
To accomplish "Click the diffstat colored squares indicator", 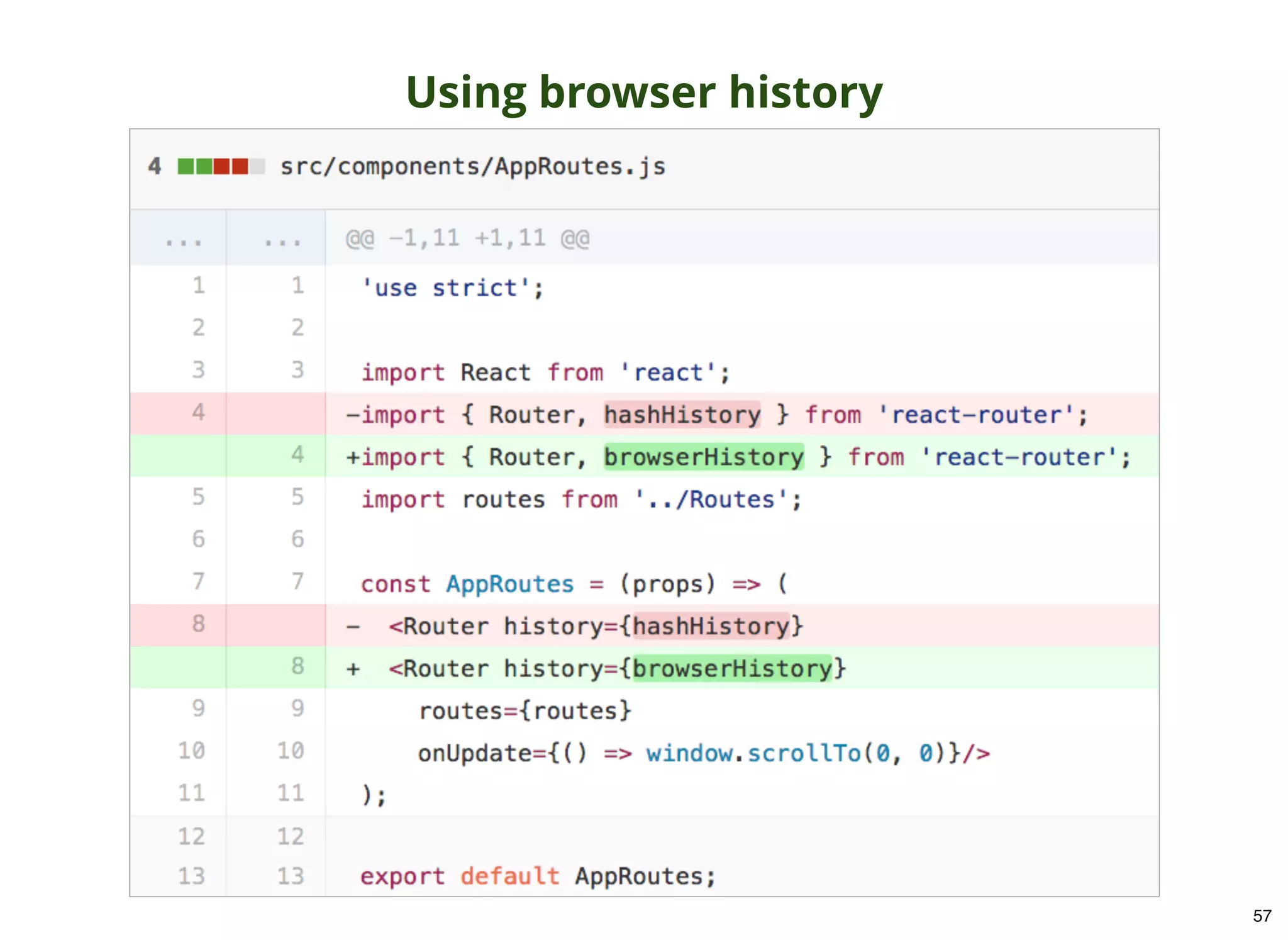I will (x=220, y=167).
